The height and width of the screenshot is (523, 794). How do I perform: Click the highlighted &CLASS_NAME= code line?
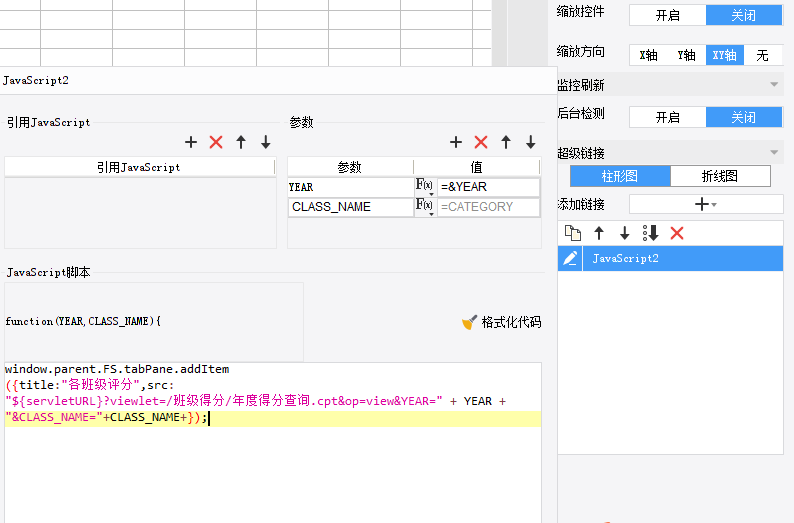click(x=273, y=418)
